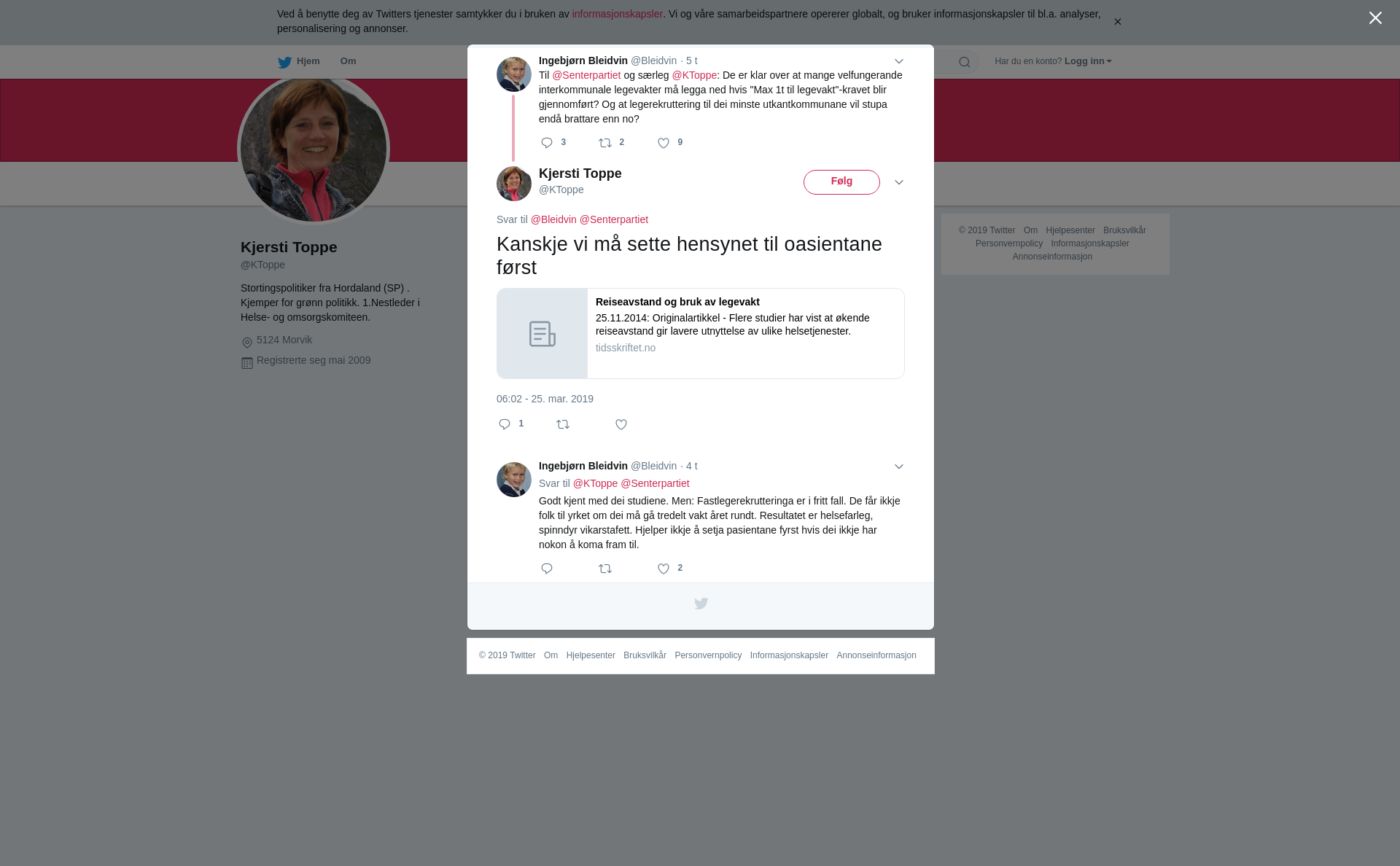
Task: Click Kjersti Toppe's large profile photo
Action: pyautogui.click(x=314, y=149)
